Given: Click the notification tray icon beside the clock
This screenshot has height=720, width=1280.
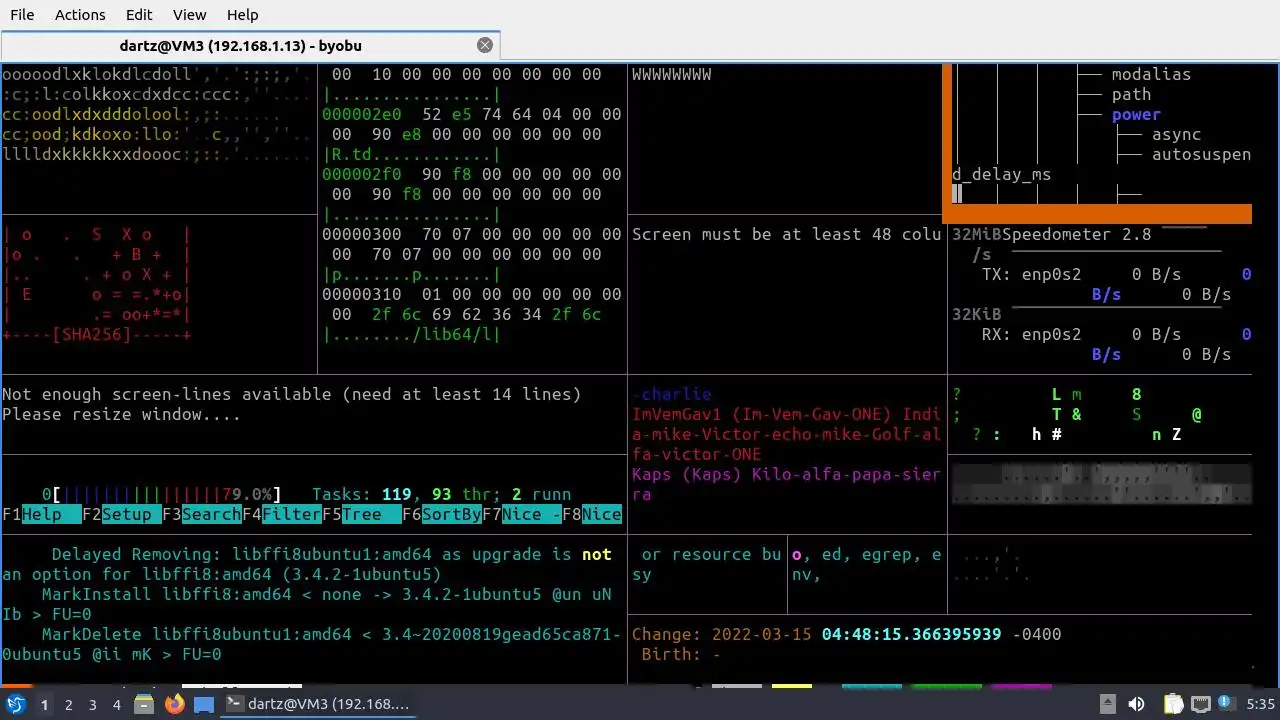Looking at the screenshot, I should pos(1228,704).
